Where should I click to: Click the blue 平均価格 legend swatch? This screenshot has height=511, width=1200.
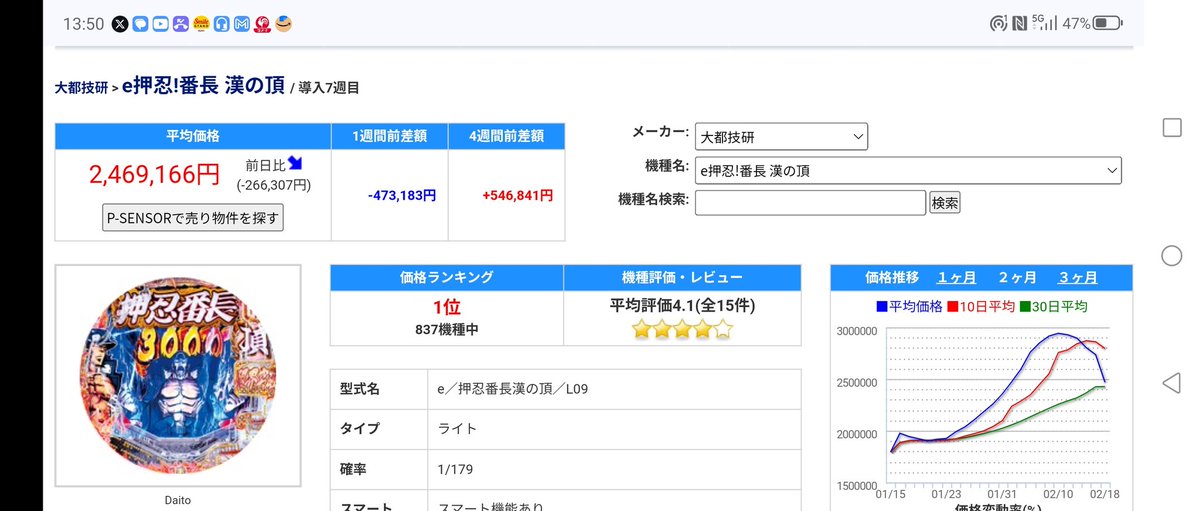(x=881, y=307)
